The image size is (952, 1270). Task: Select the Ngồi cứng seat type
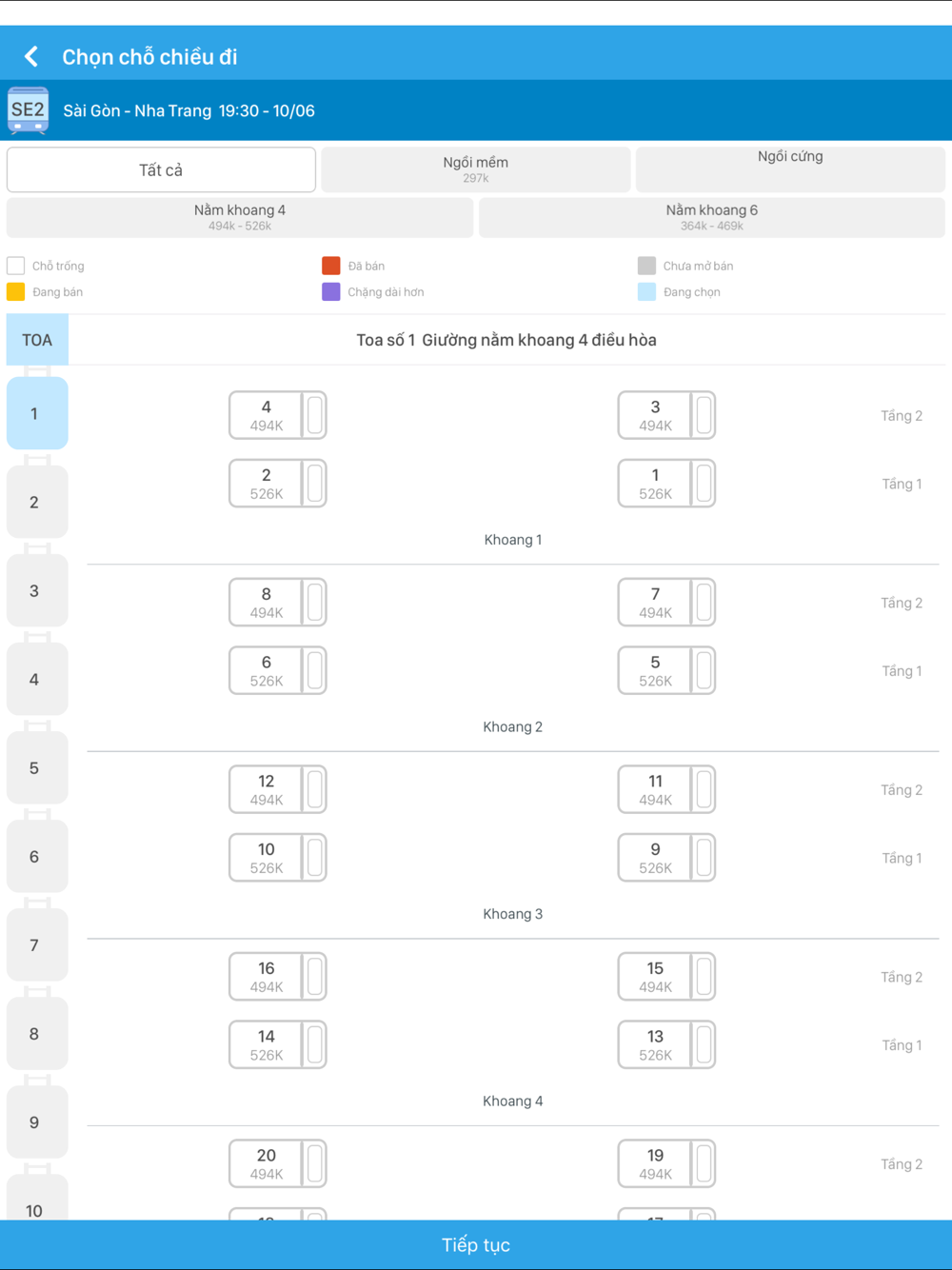tap(790, 169)
